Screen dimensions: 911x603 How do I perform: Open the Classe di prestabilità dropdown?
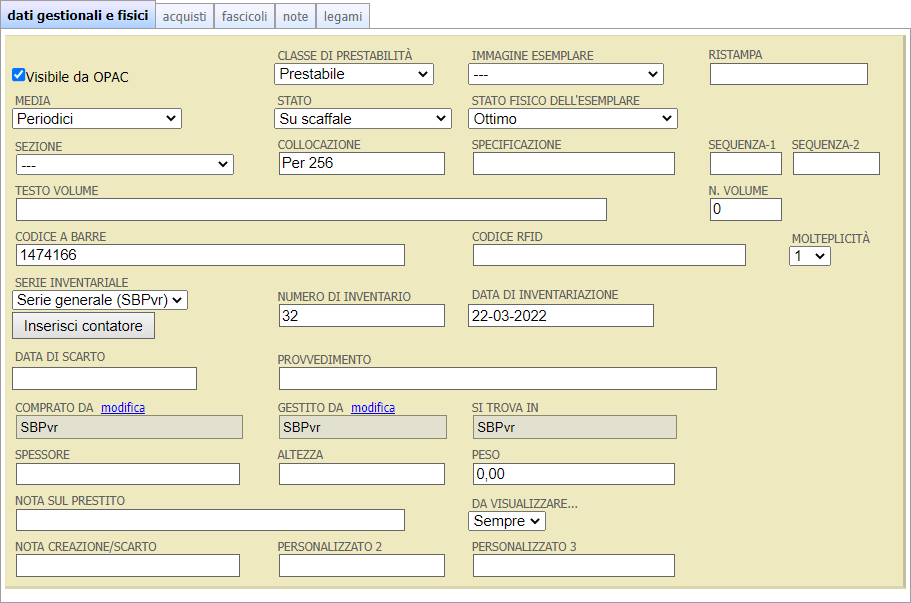(353, 74)
